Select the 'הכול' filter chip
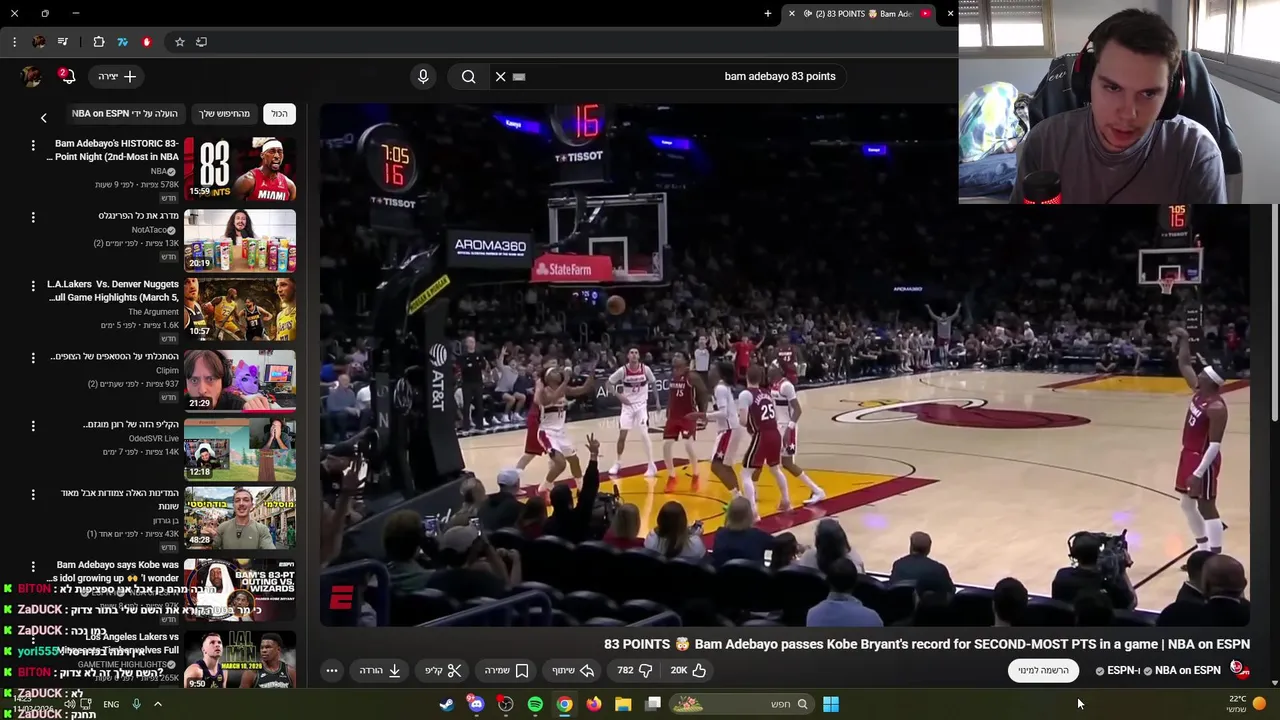 point(279,114)
